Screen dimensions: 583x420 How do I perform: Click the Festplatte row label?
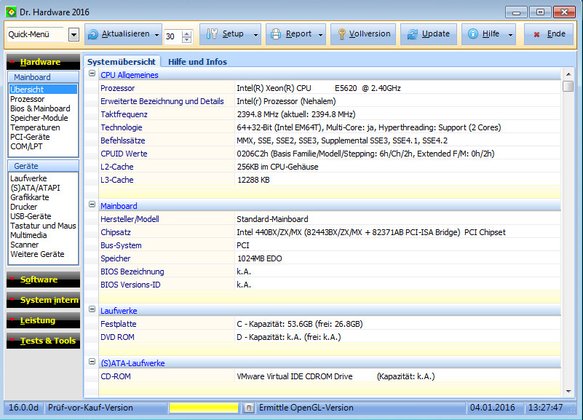point(118,324)
